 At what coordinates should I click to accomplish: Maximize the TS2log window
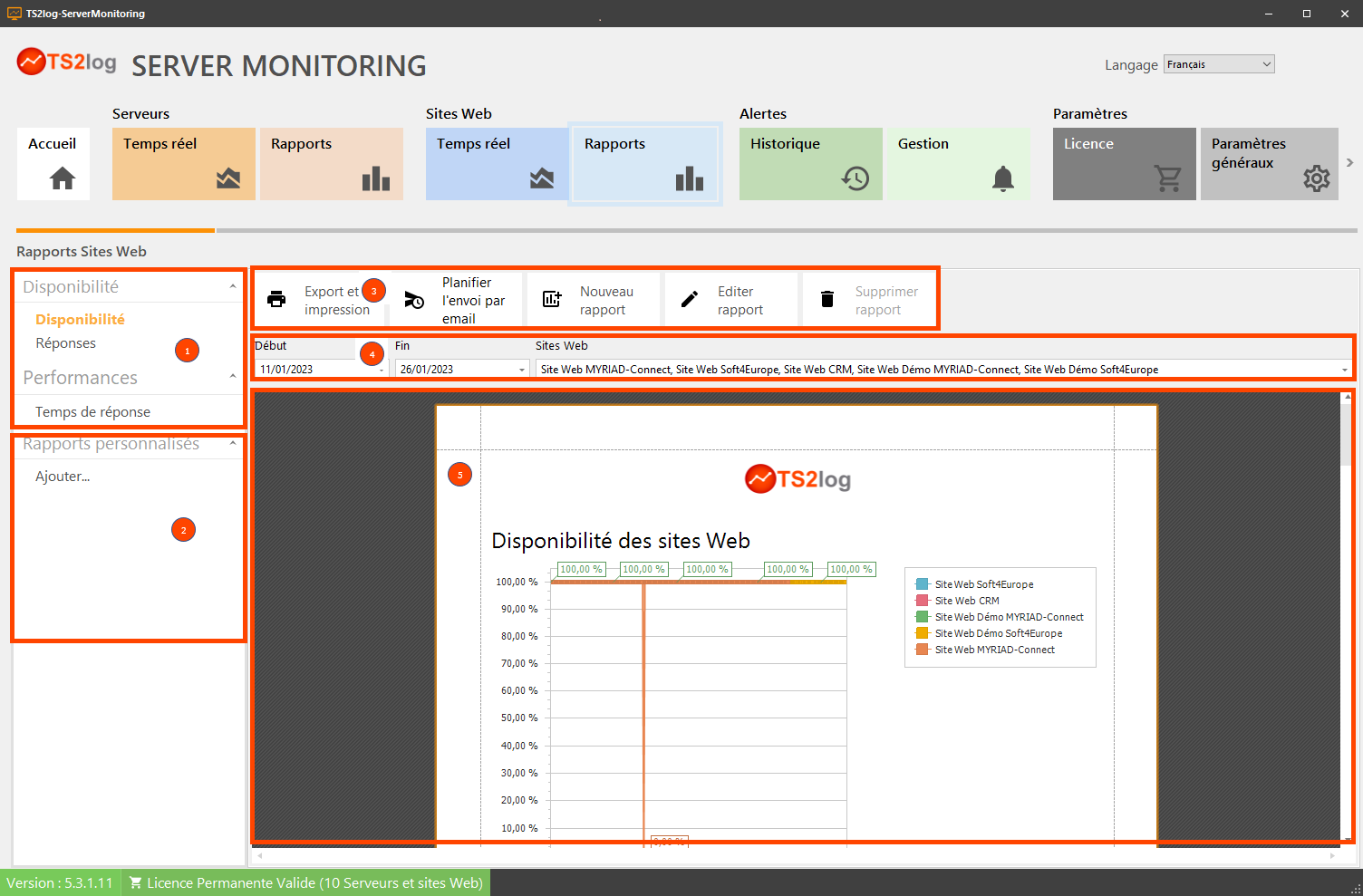[x=1307, y=14]
